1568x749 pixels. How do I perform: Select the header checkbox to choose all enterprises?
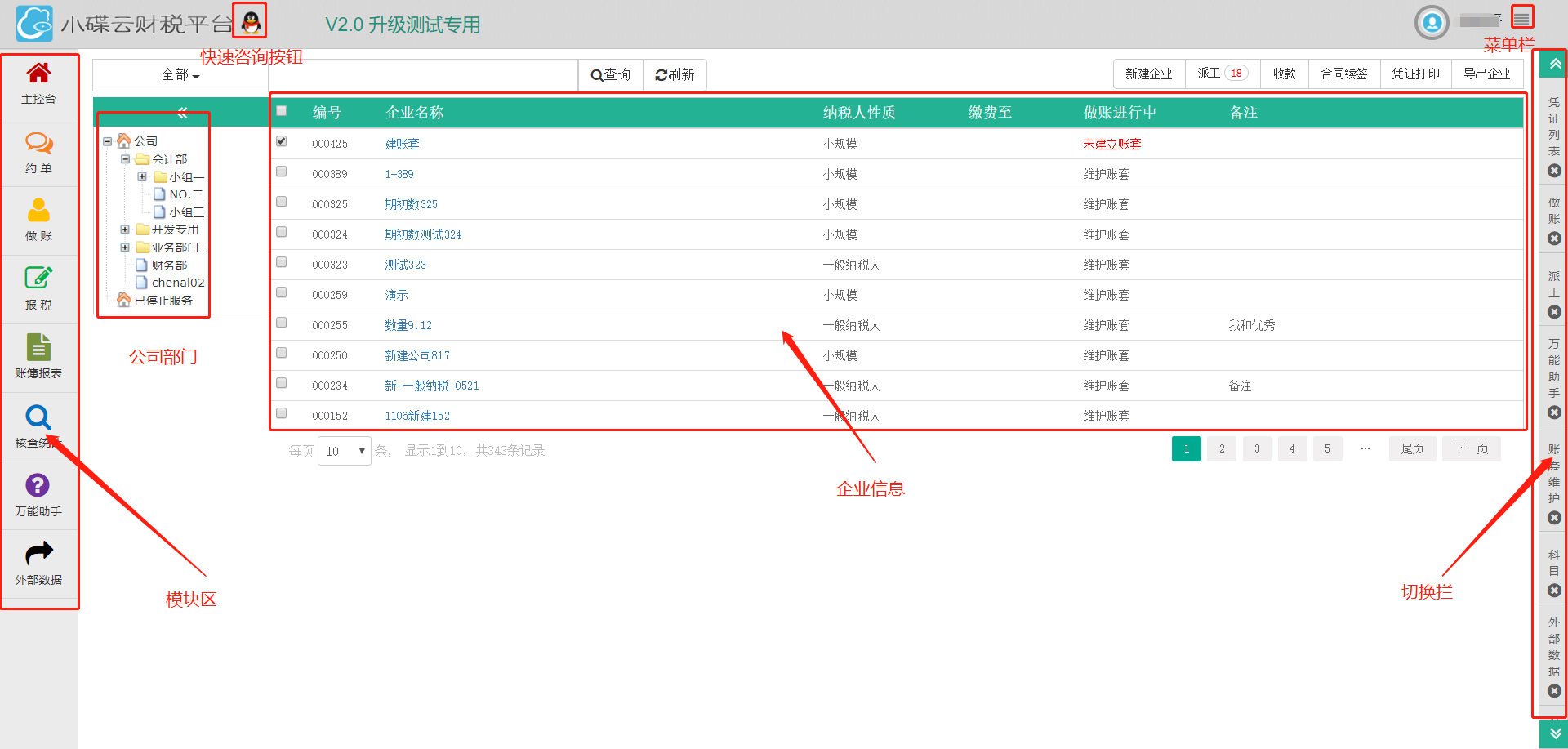[x=282, y=109]
